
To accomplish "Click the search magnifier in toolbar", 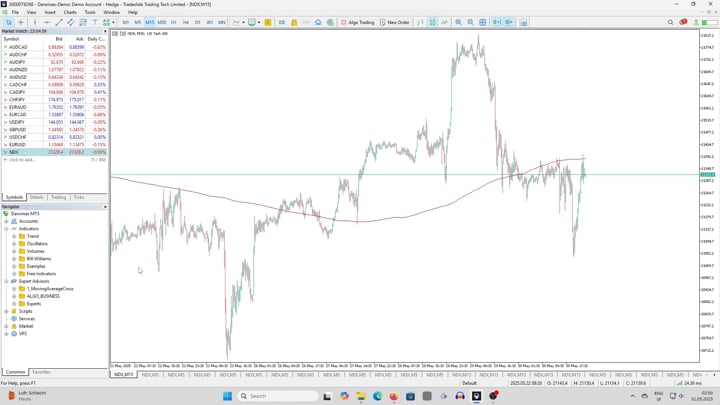I will pos(670,22).
